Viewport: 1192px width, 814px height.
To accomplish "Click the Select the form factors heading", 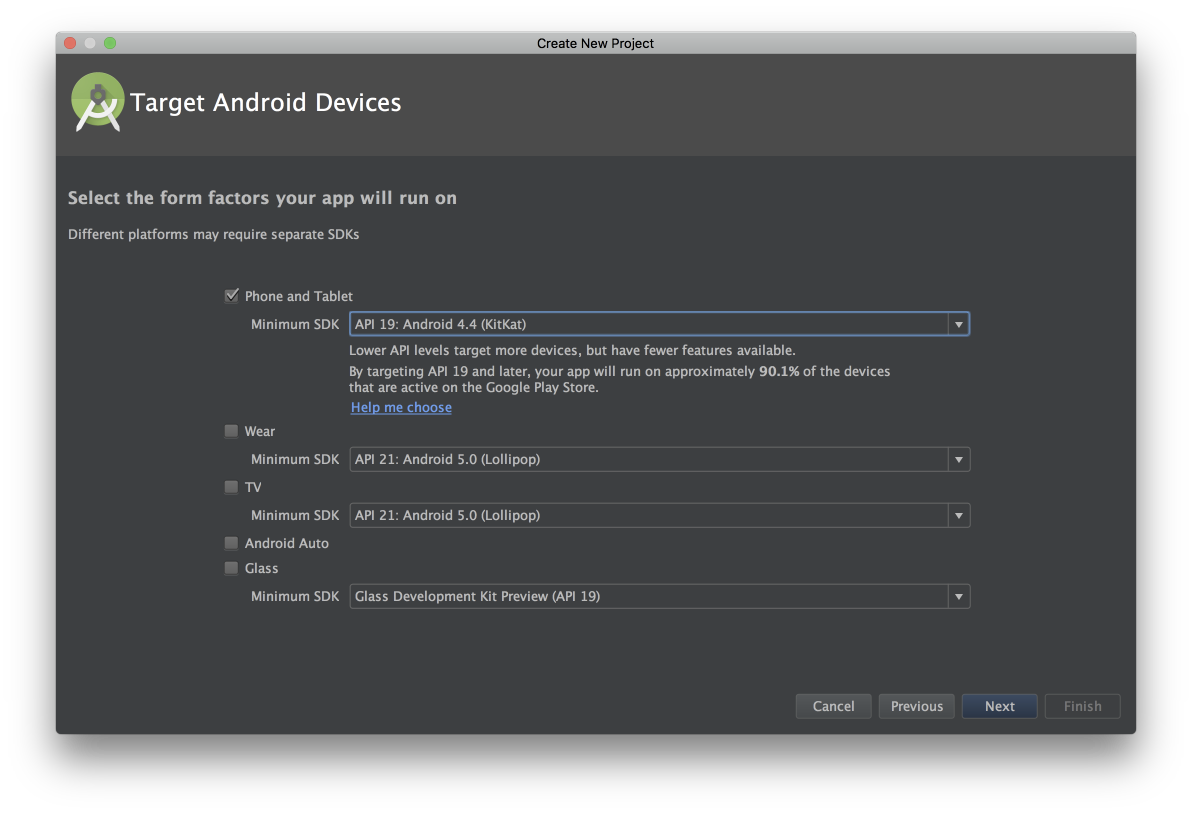I will (262, 198).
